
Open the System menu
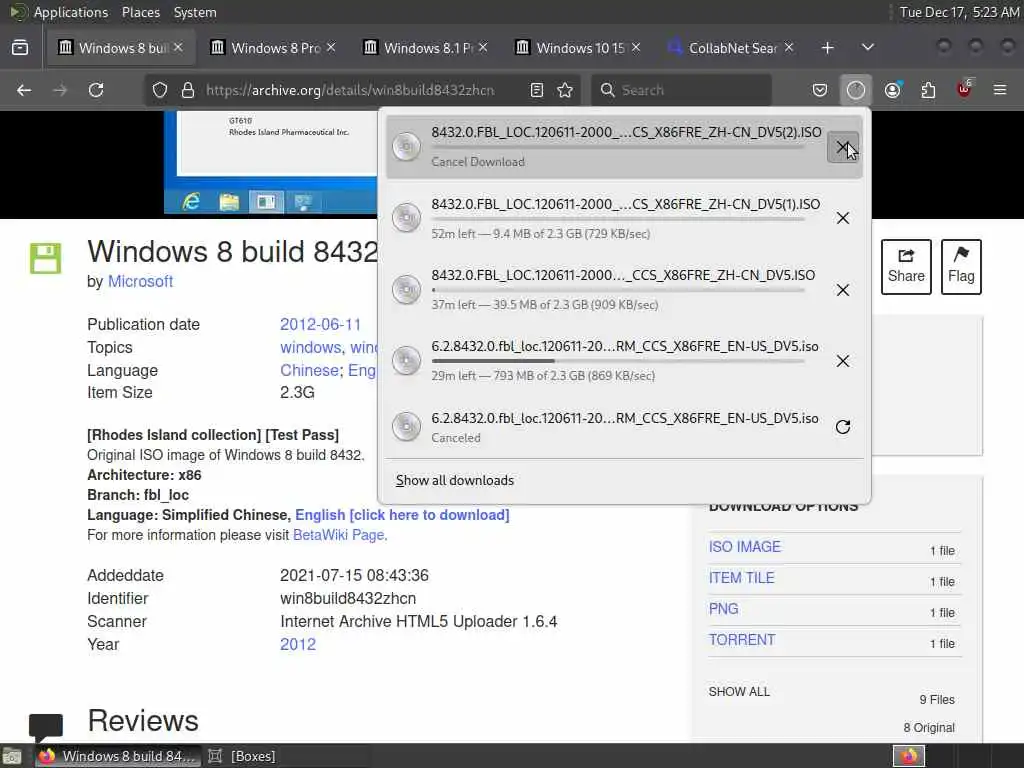coord(195,12)
